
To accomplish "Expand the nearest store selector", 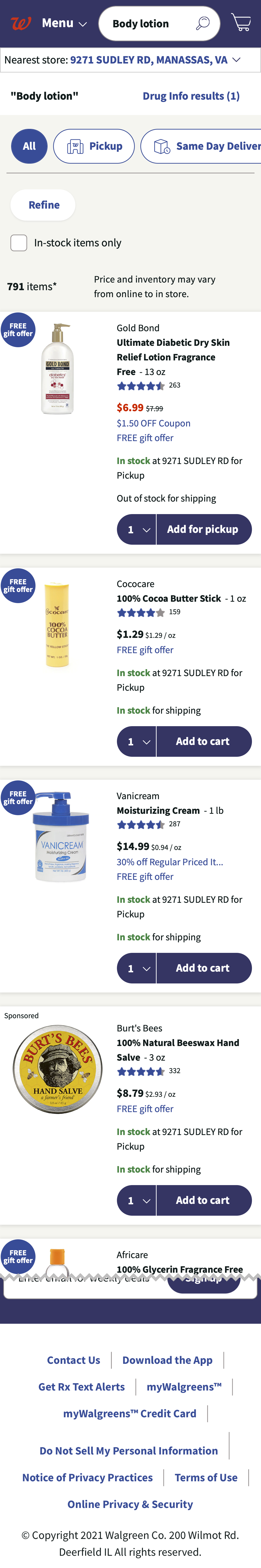I will pyautogui.click(x=236, y=60).
